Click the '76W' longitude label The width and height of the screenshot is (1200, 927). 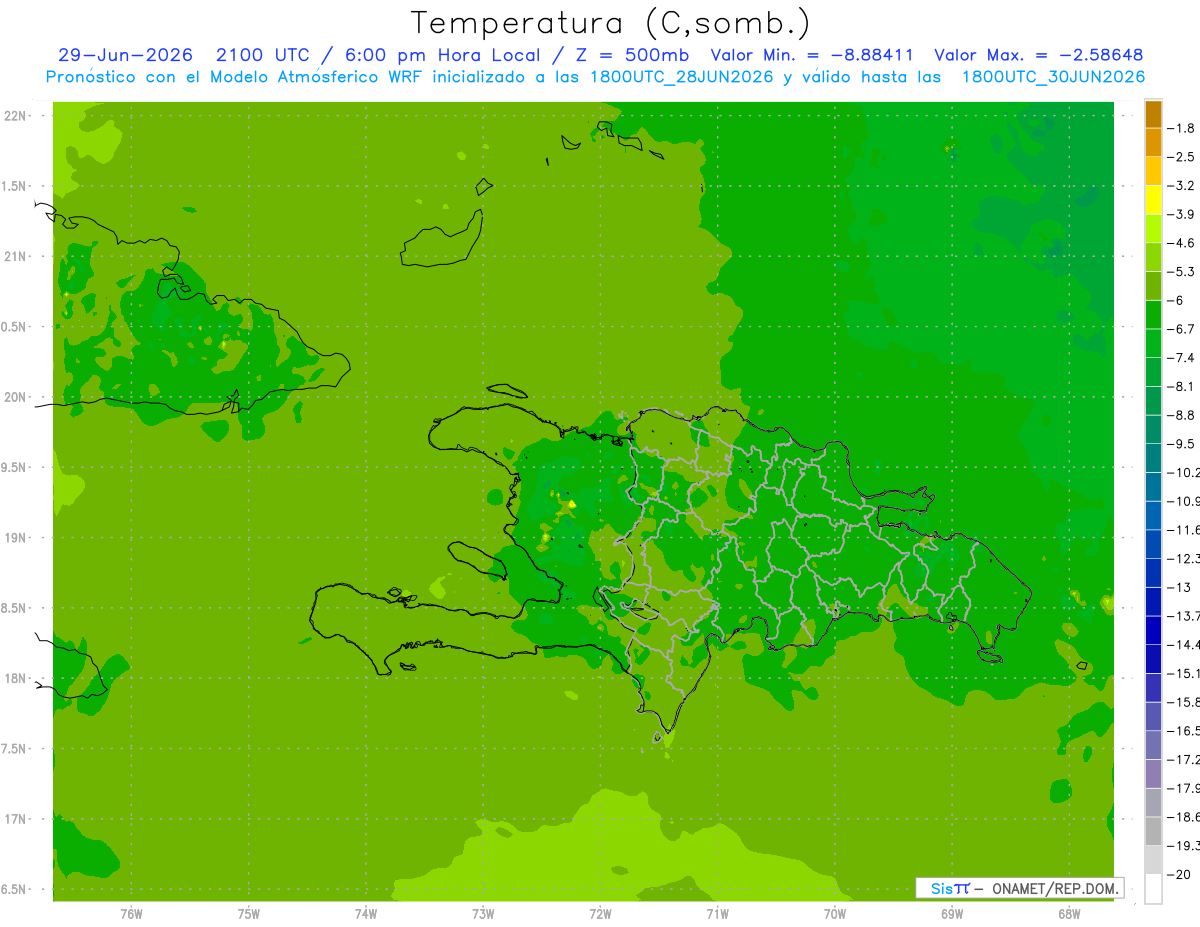[131, 914]
